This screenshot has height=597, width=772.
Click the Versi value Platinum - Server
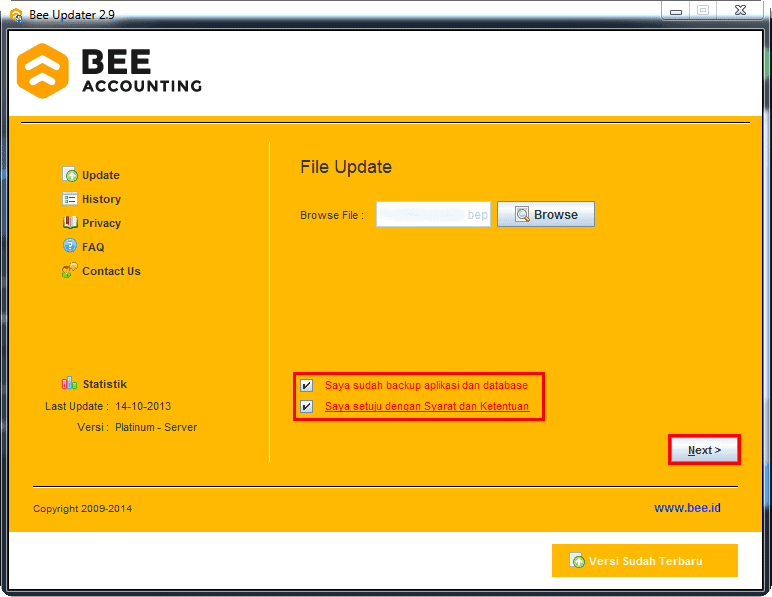[x=156, y=427]
